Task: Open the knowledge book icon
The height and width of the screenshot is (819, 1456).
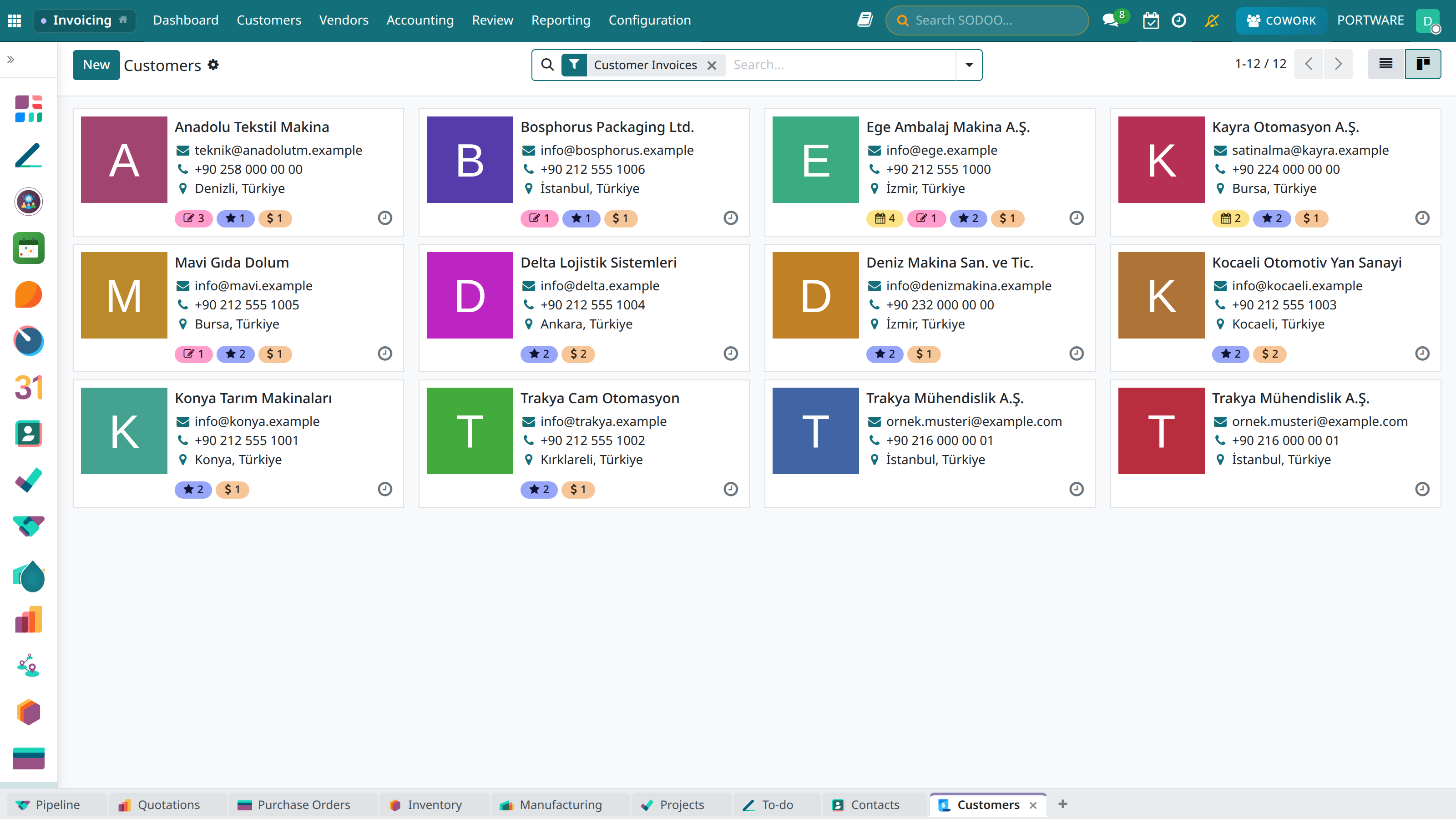Action: click(x=865, y=20)
